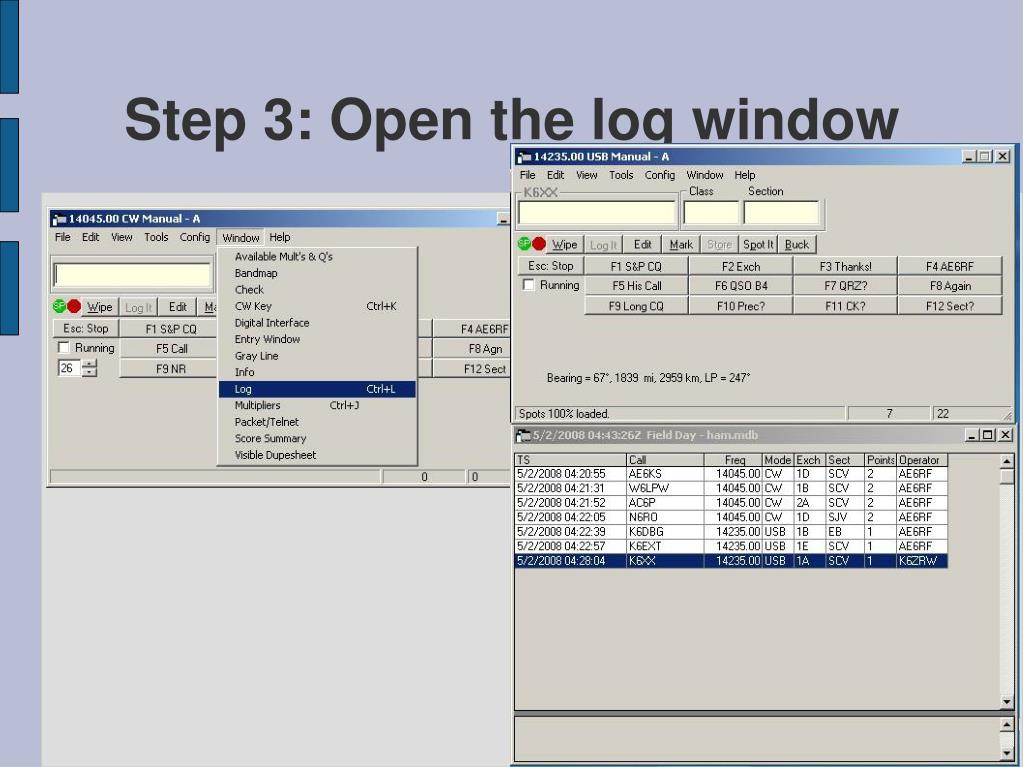Click log scrollbar up arrow
This screenshot has height=767, width=1023.
(x=1006, y=461)
